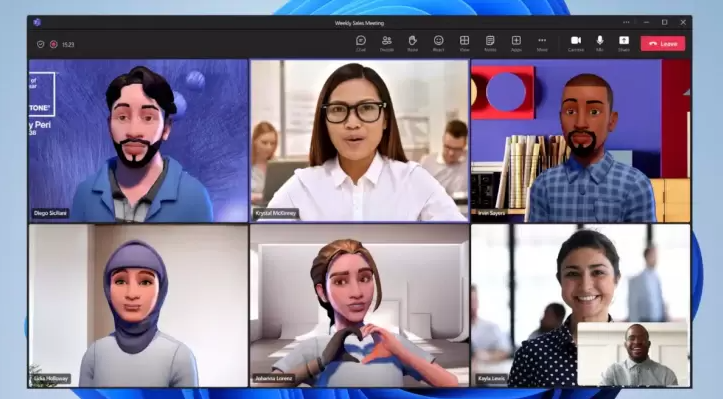
Task: Change the meeting View layout
Action: click(x=464, y=44)
